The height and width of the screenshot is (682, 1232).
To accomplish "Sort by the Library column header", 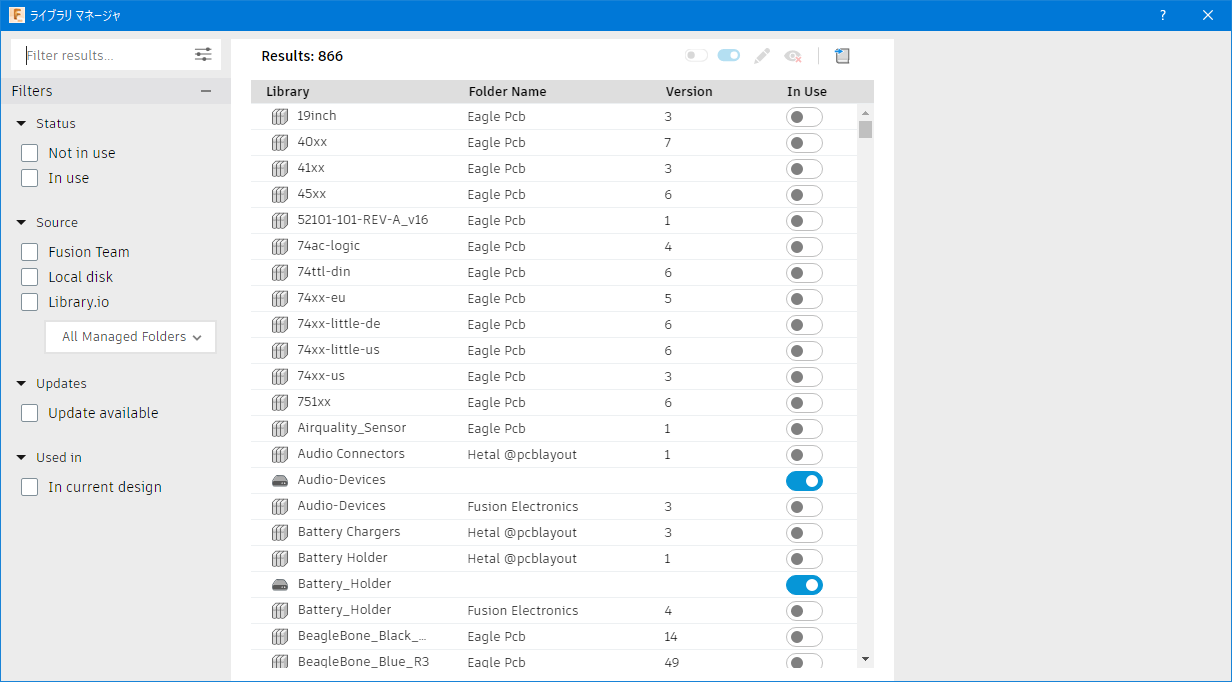I will click(288, 92).
